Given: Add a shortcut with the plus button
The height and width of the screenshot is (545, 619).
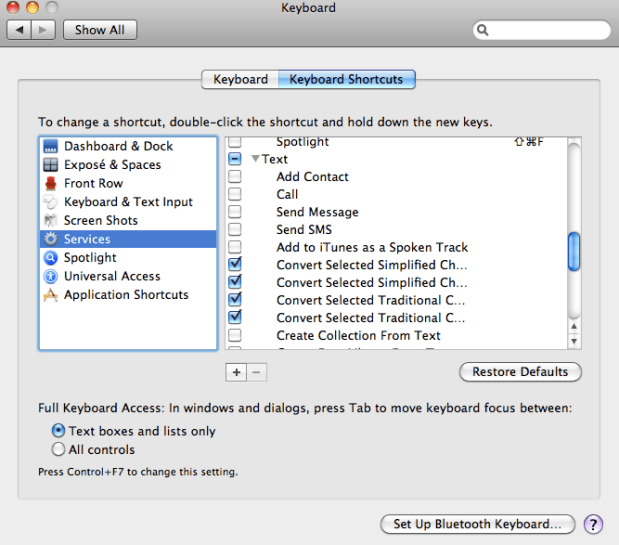Looking at the screenshot, I should point(236,372).
